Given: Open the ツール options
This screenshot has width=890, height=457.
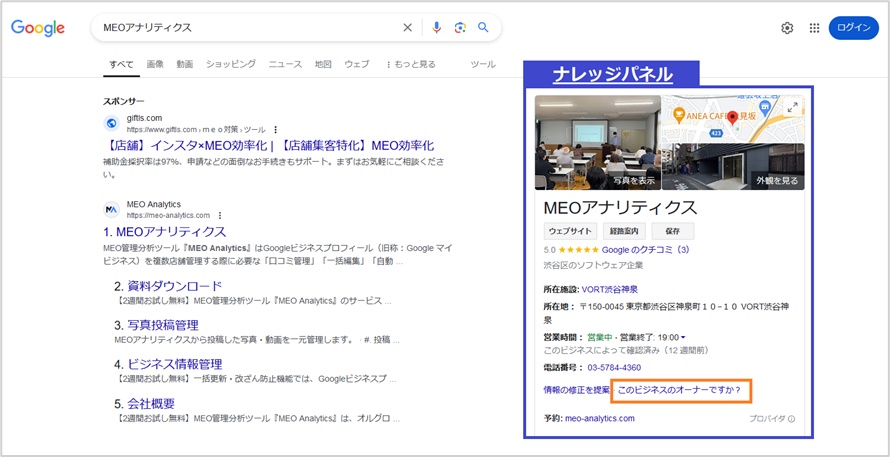Looking at the screenshot, I should (x=483, y=64).
